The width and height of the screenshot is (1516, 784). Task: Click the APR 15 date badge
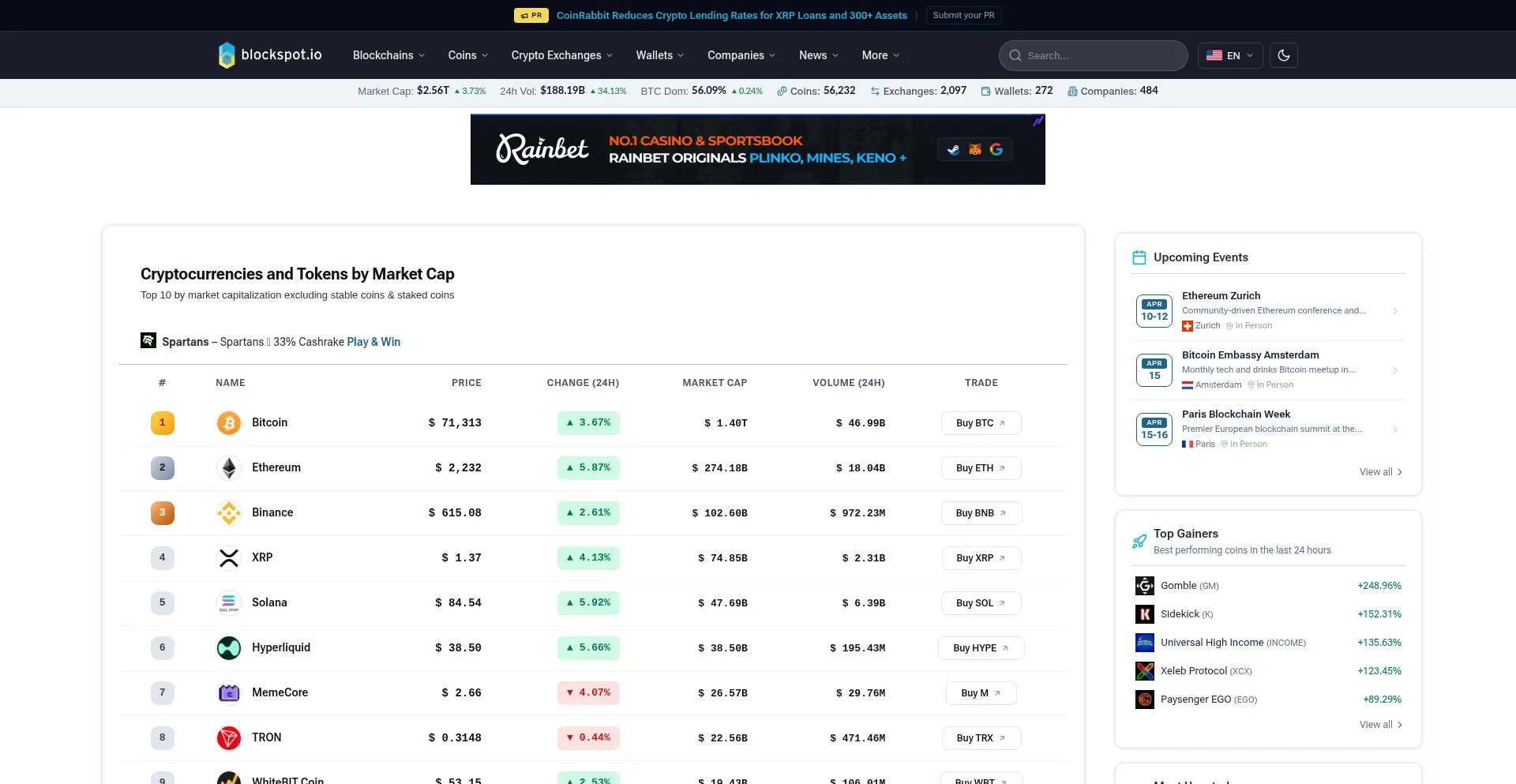coord(1154,370)
